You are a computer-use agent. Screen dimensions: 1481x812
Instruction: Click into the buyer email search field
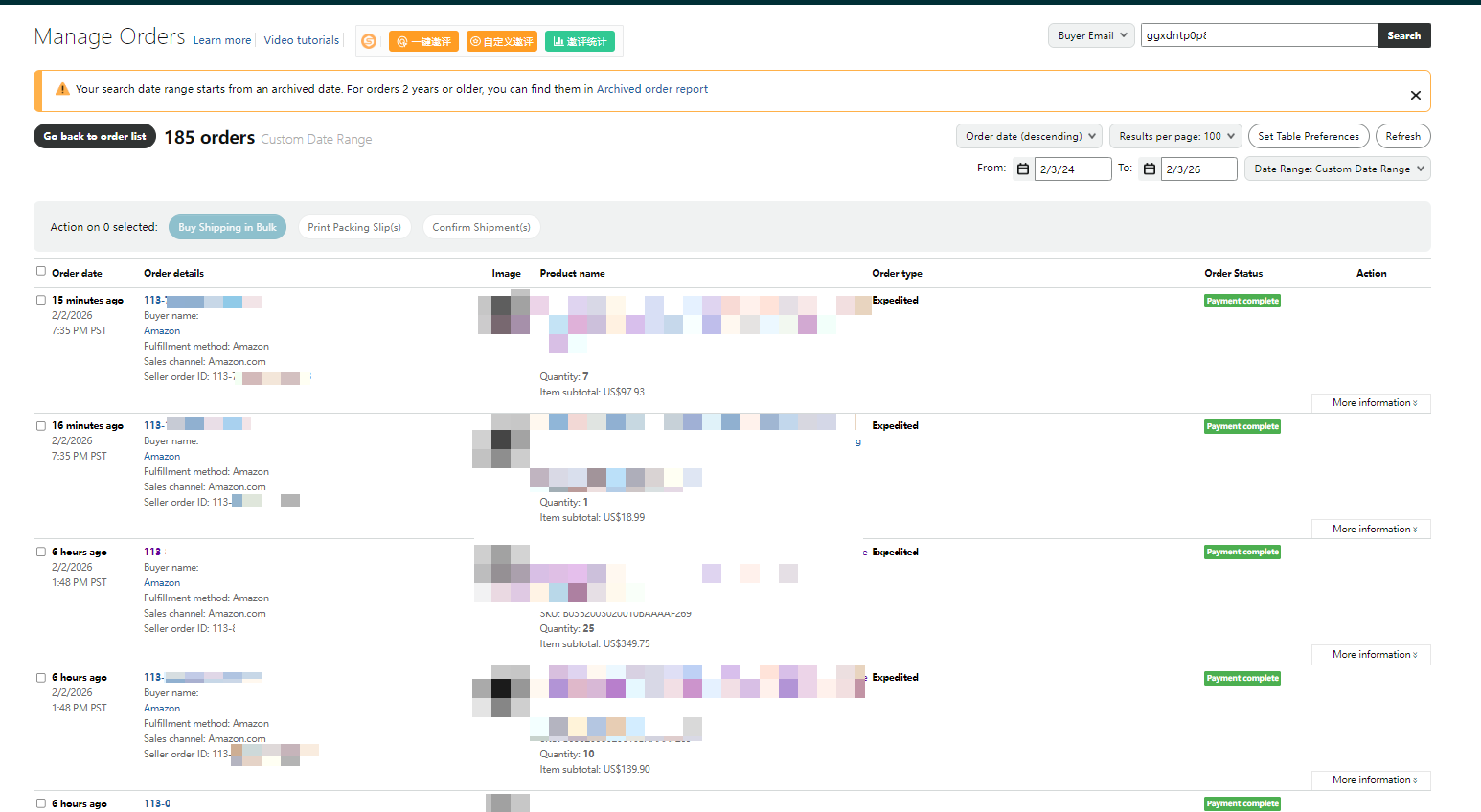tap(1258, 35)
